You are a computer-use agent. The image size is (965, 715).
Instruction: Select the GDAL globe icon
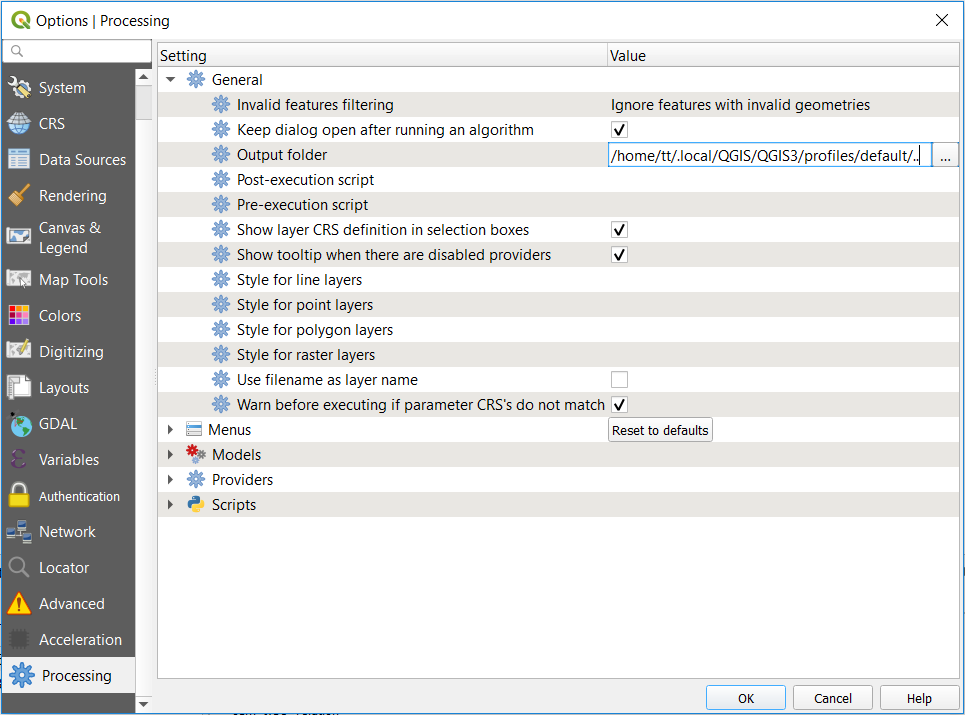(20, 424)
